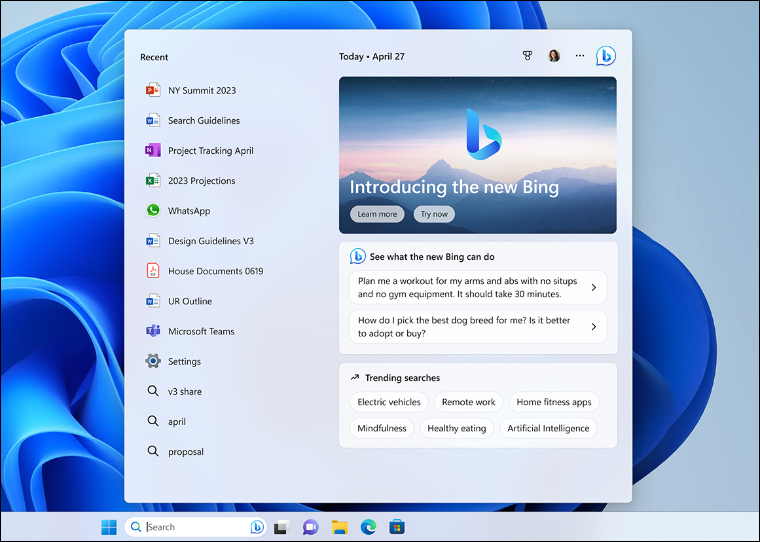The width and height of the screenshot is (760, 542).
Task: Click the Word icon next to UR Outline
Action: click(153, 301)
